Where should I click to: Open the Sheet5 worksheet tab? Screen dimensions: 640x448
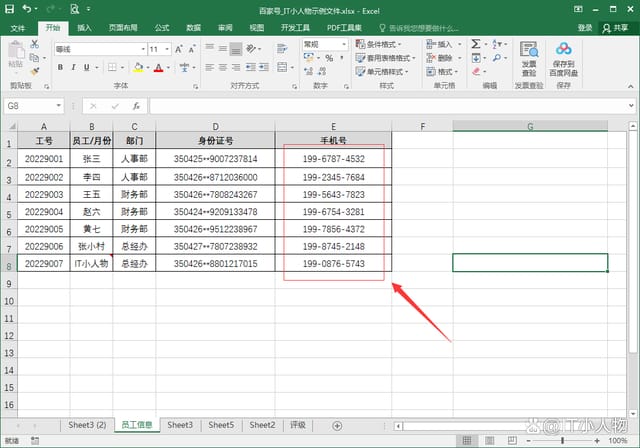(221, 425)
